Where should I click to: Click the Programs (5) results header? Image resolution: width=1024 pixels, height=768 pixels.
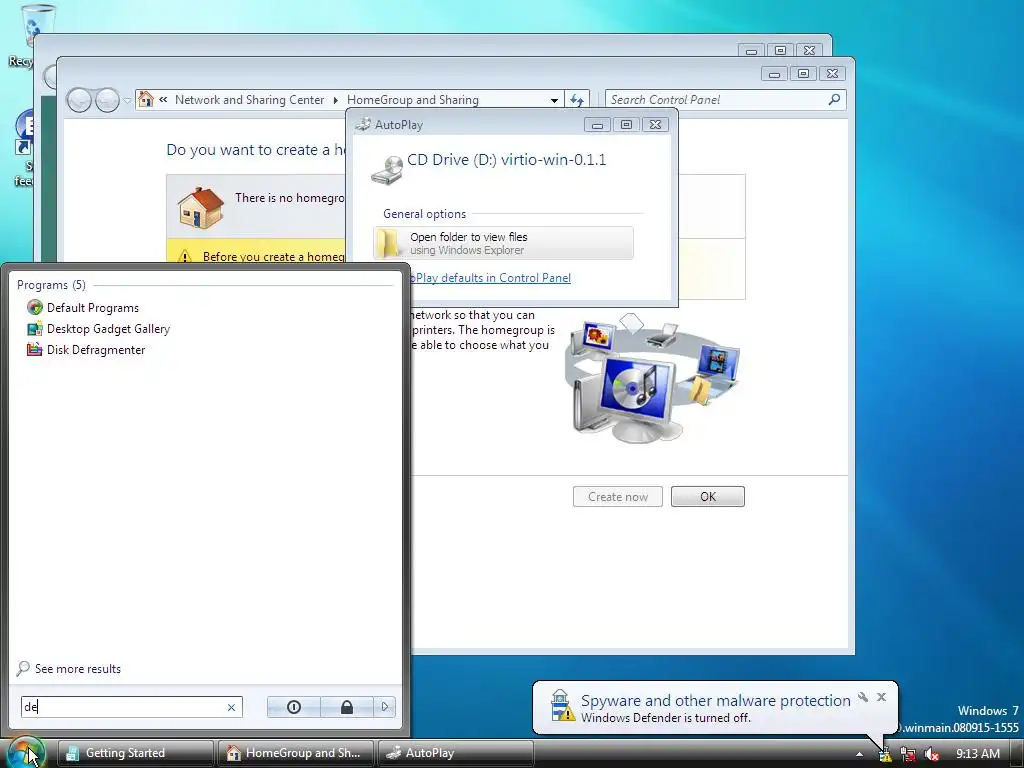[52, 285]
